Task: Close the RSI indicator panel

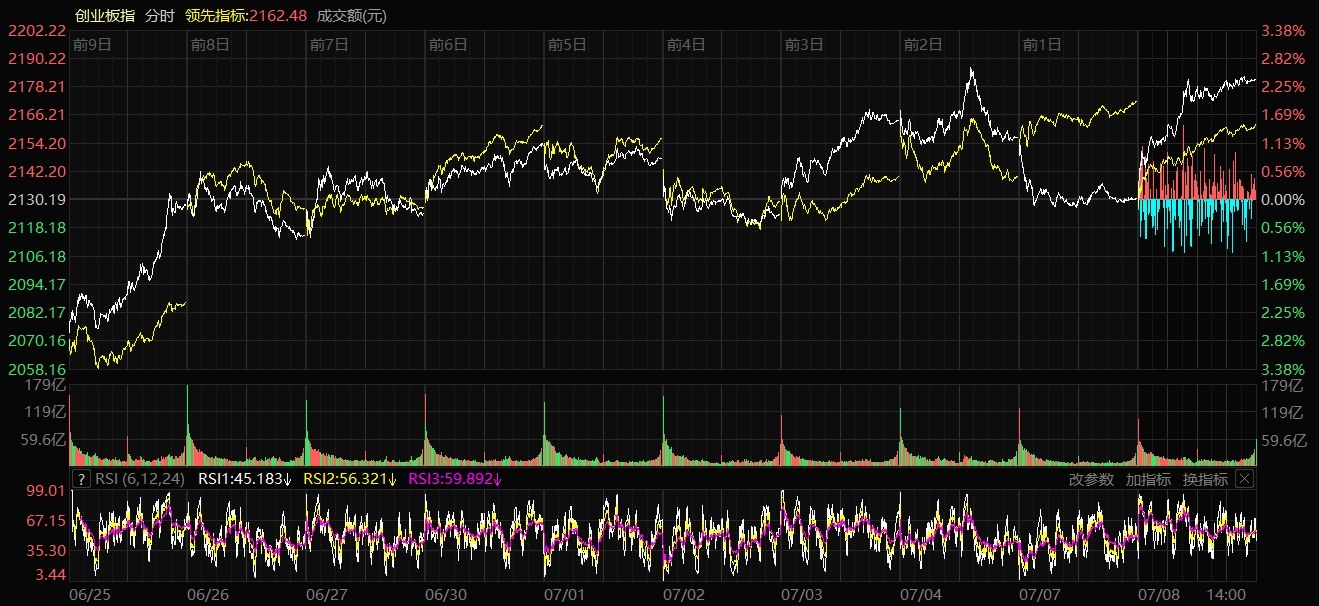Action: coord(1244,479)
